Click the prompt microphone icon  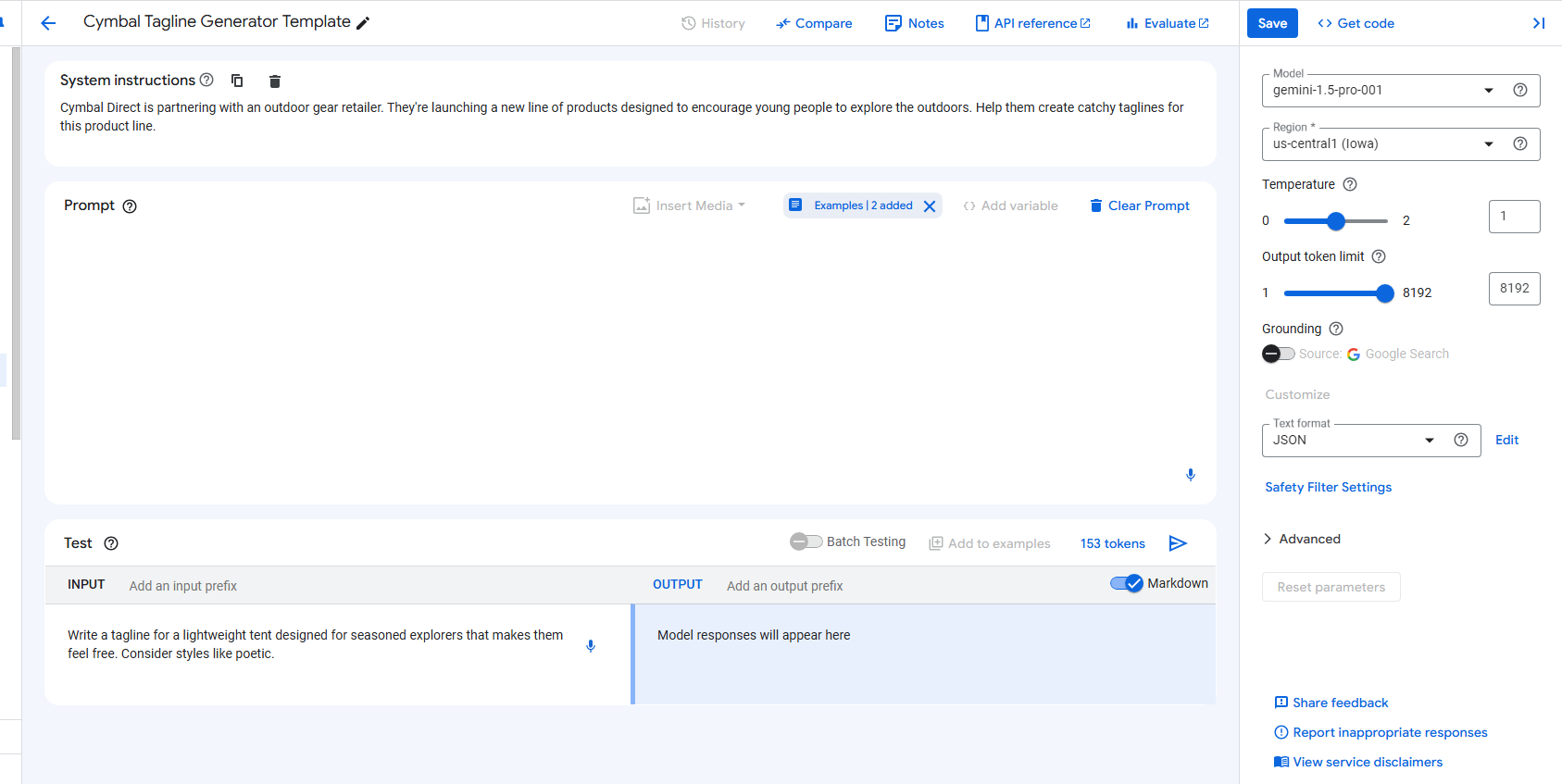pos(1191,475)
